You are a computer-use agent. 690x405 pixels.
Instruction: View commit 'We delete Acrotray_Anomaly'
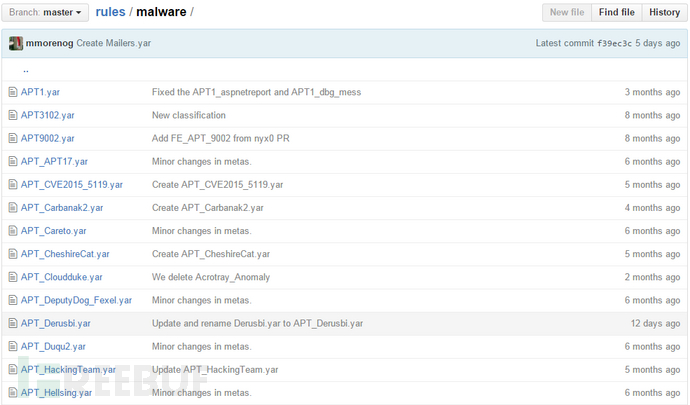tap(211, 277)
